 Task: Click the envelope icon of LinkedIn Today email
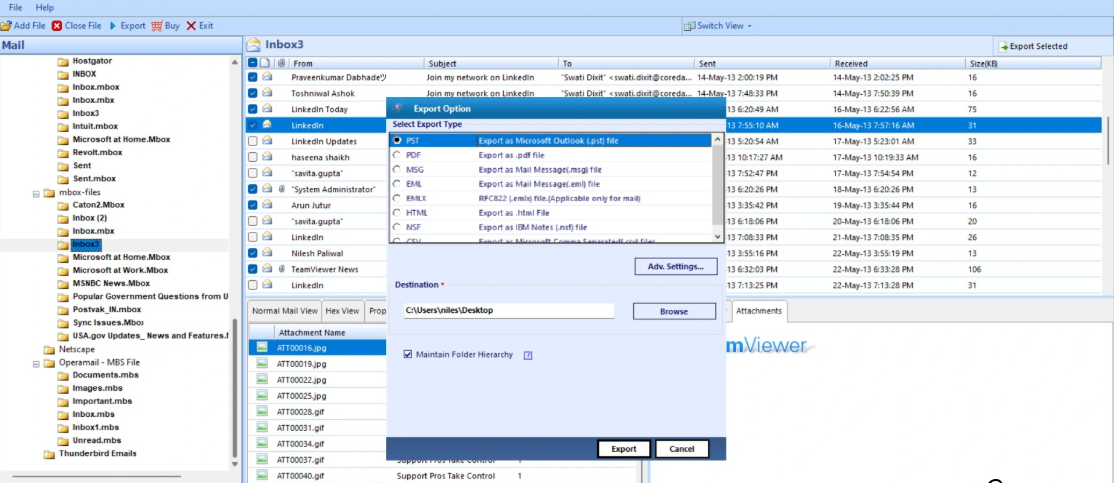coord(267,109)
